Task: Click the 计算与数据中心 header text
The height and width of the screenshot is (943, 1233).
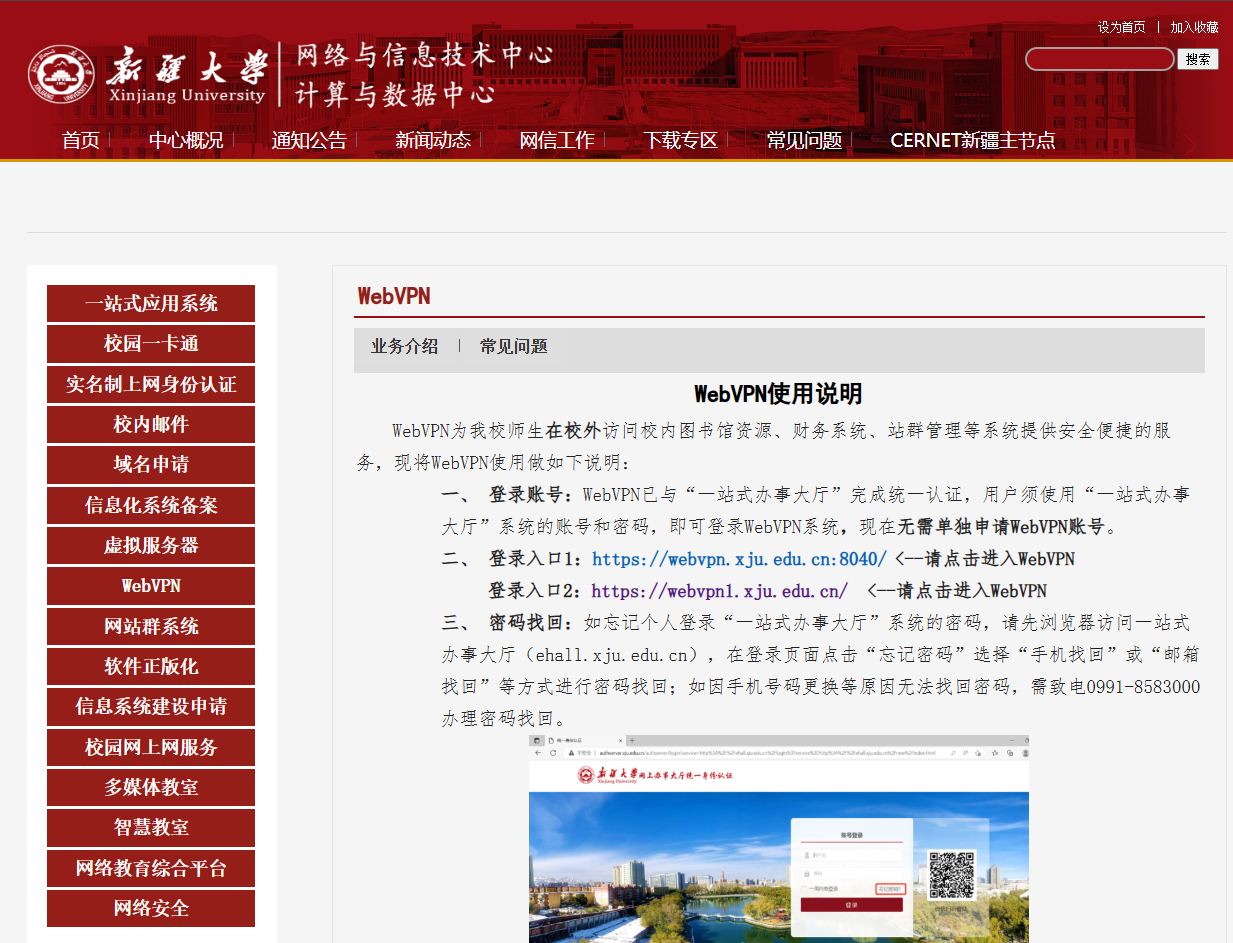Action: pyautogui.click(x=395, y=95)
